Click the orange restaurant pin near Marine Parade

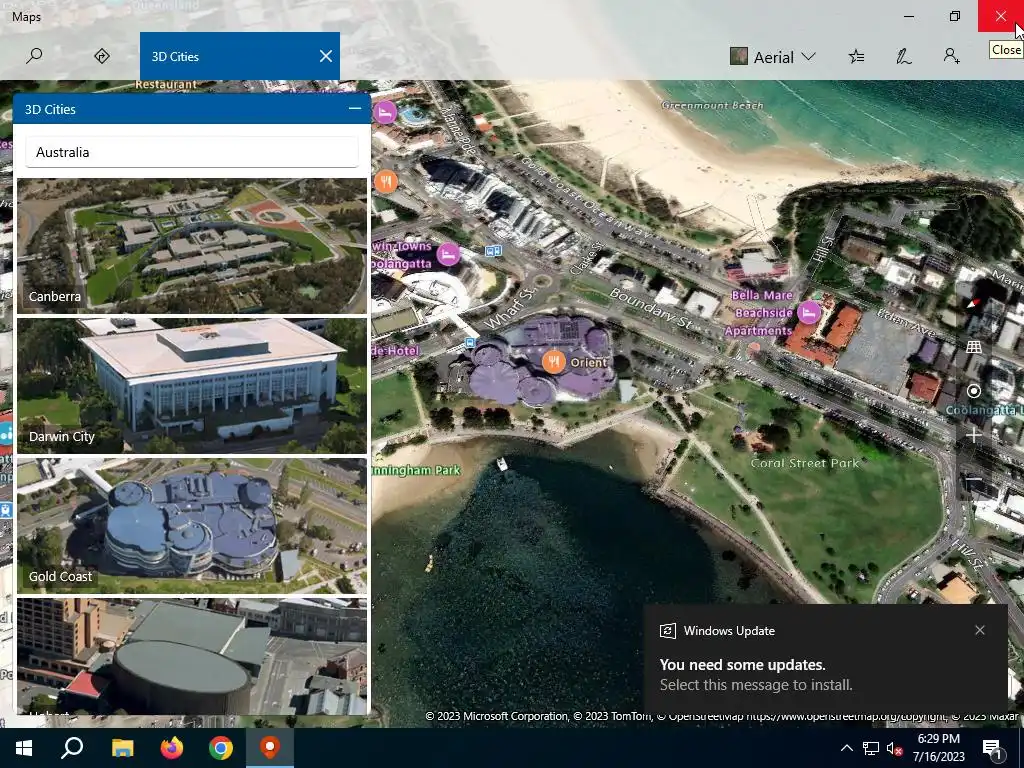[x=386, y=181]
